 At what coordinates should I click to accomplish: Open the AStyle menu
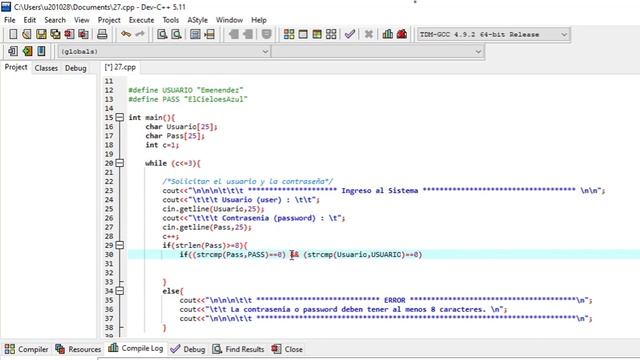tap(198, 20)
